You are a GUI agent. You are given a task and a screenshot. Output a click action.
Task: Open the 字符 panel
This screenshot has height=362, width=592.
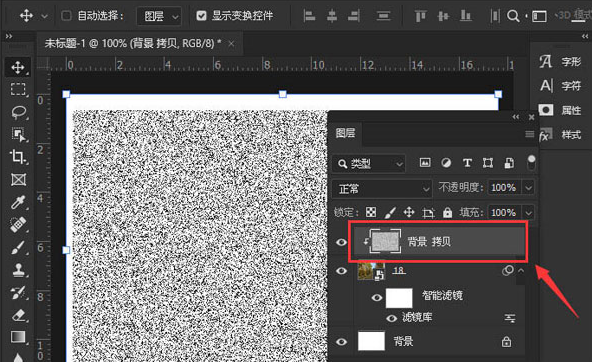pos(560,86)
